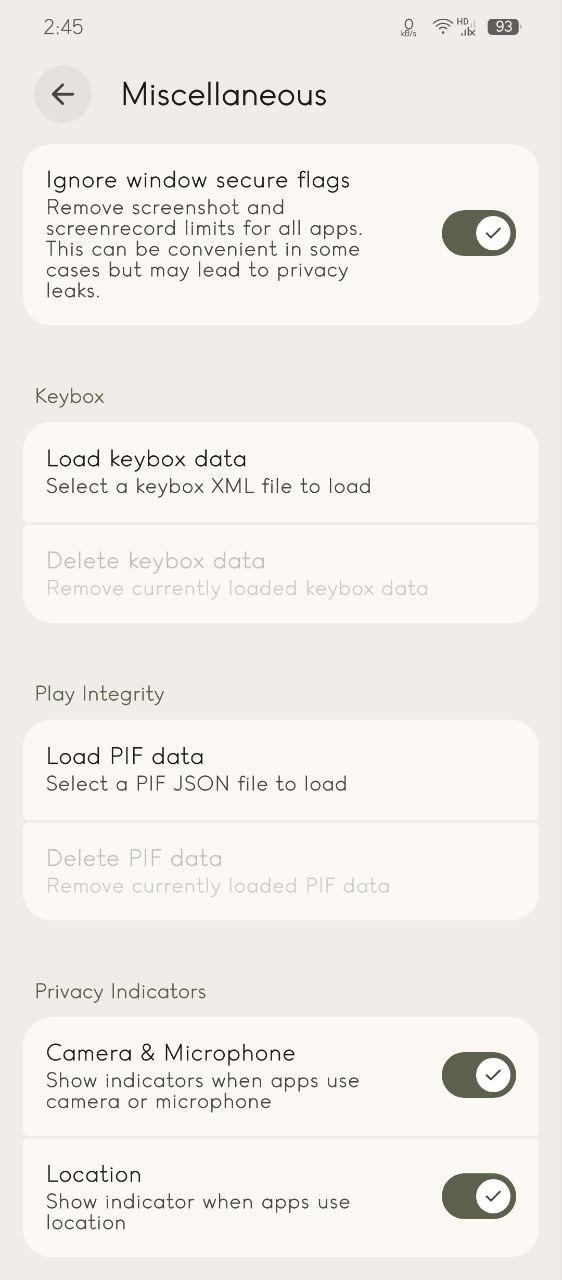Open Load keybox data
This screenshot has width=562, height=1280.
coord(281,472)
